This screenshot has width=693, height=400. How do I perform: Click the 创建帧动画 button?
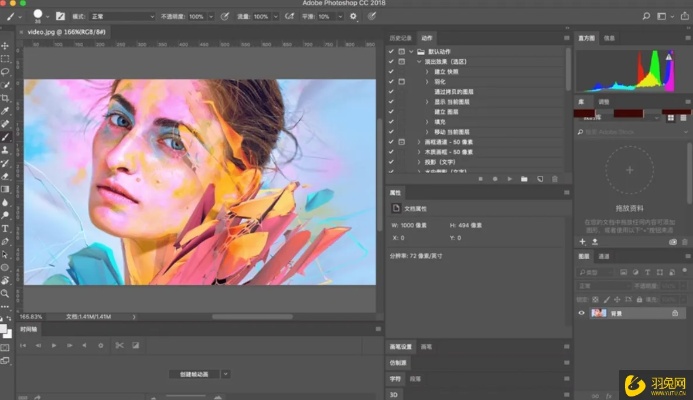[194, 374]
